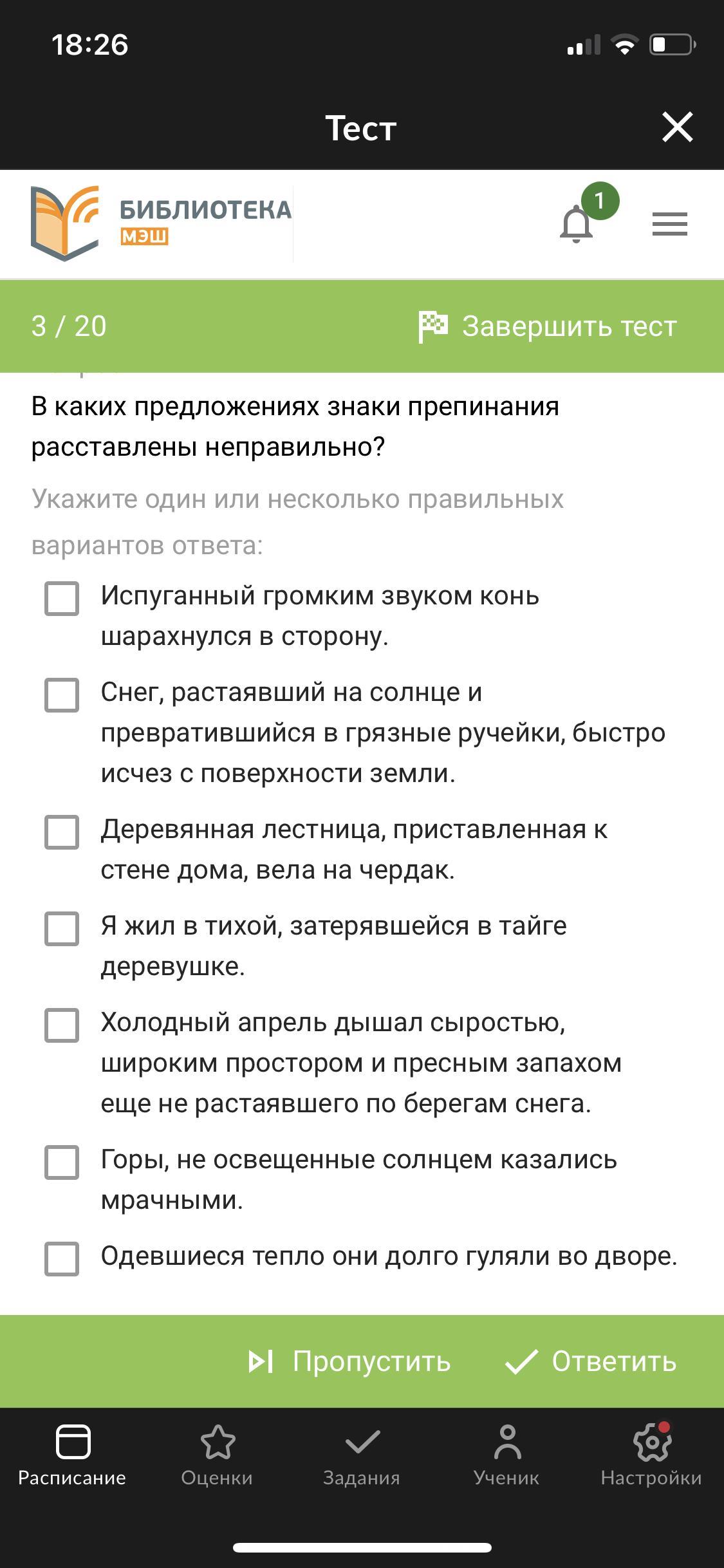This screenshot has height=1568, width=724.
Task: Tap the Завершить тест link
Action: coord(569,326)
